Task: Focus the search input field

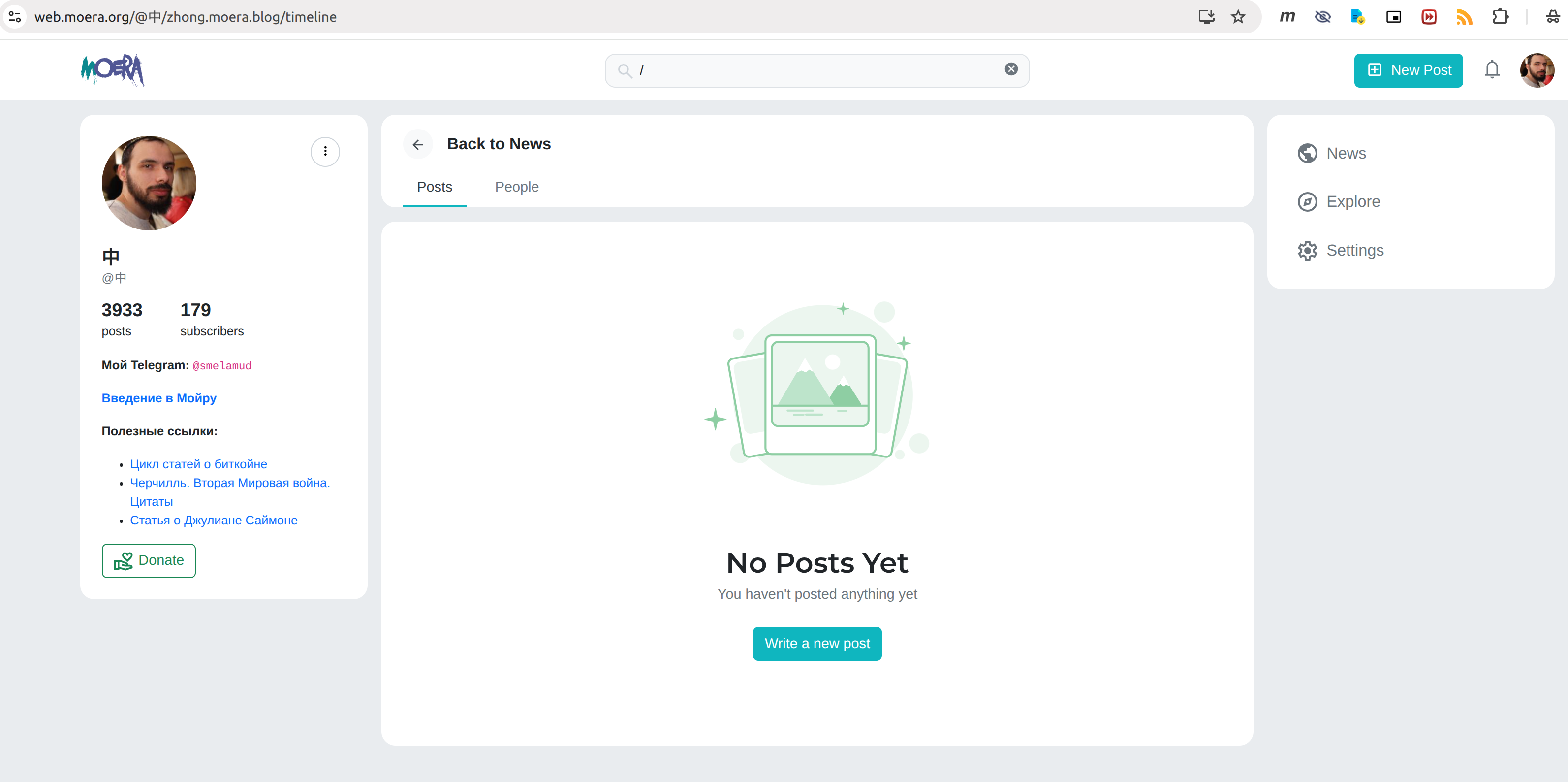Action: tap(815, 70)
